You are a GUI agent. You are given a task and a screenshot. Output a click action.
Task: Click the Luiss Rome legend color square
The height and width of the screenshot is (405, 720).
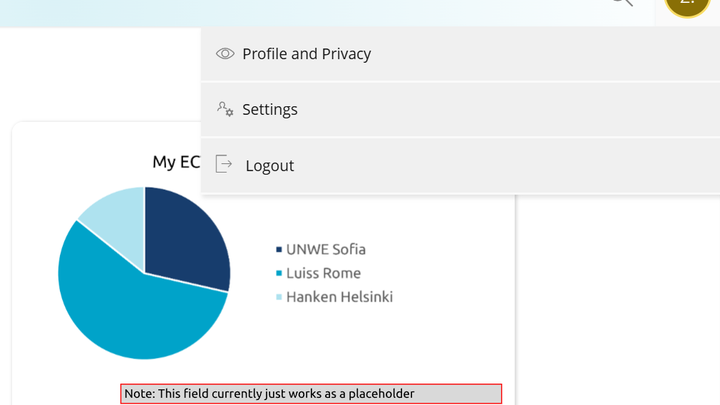coord(279,273)
